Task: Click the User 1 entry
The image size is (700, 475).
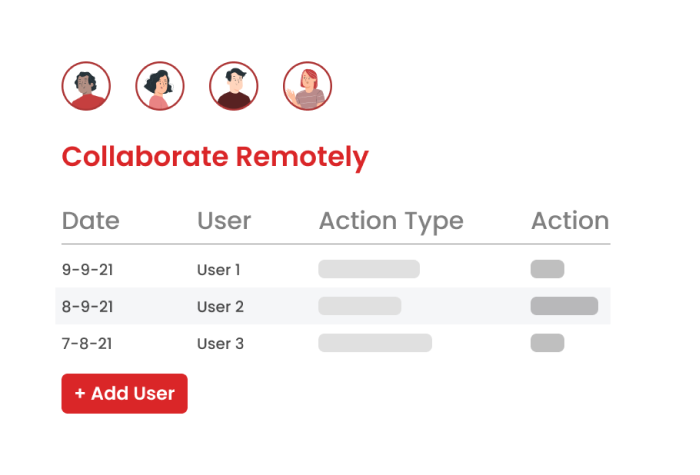Action: pos(219,269)
